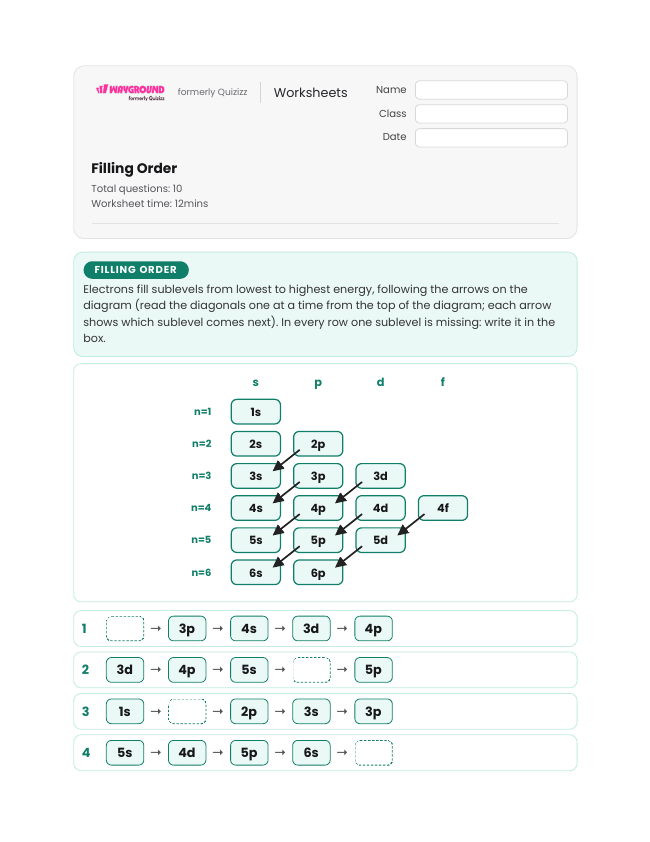Click the 6p box in the diagram
Viewport: 650px width, 842px height.
[x=318, y=572]
